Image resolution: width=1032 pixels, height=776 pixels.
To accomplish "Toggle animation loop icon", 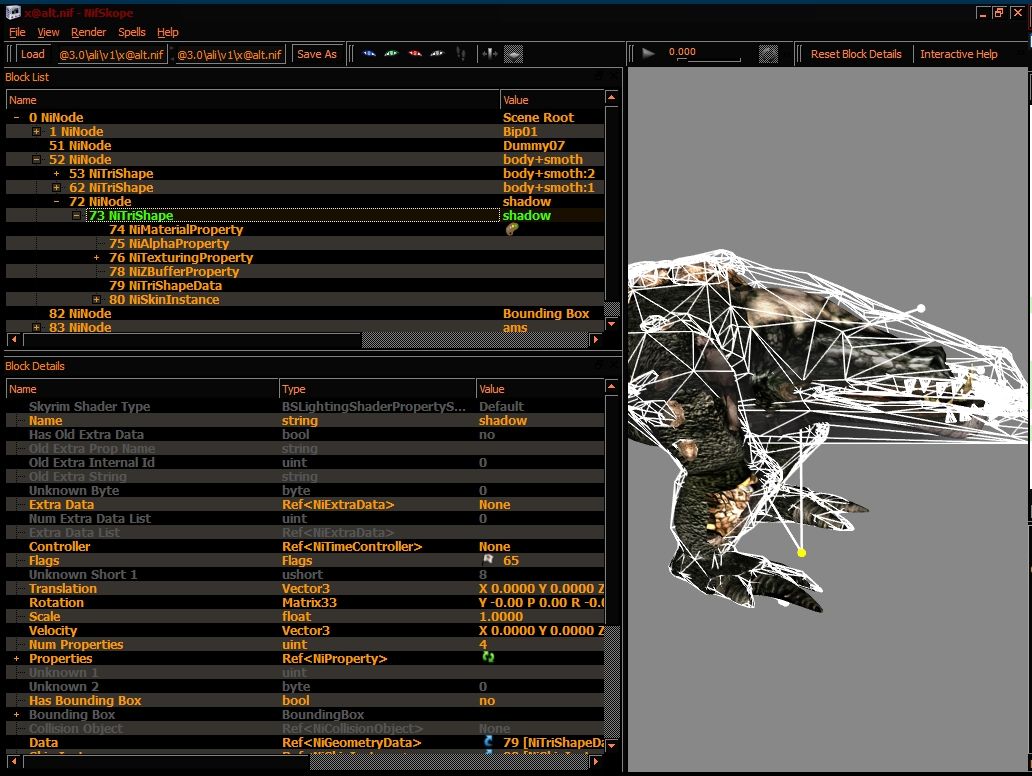I will point(768,54).
